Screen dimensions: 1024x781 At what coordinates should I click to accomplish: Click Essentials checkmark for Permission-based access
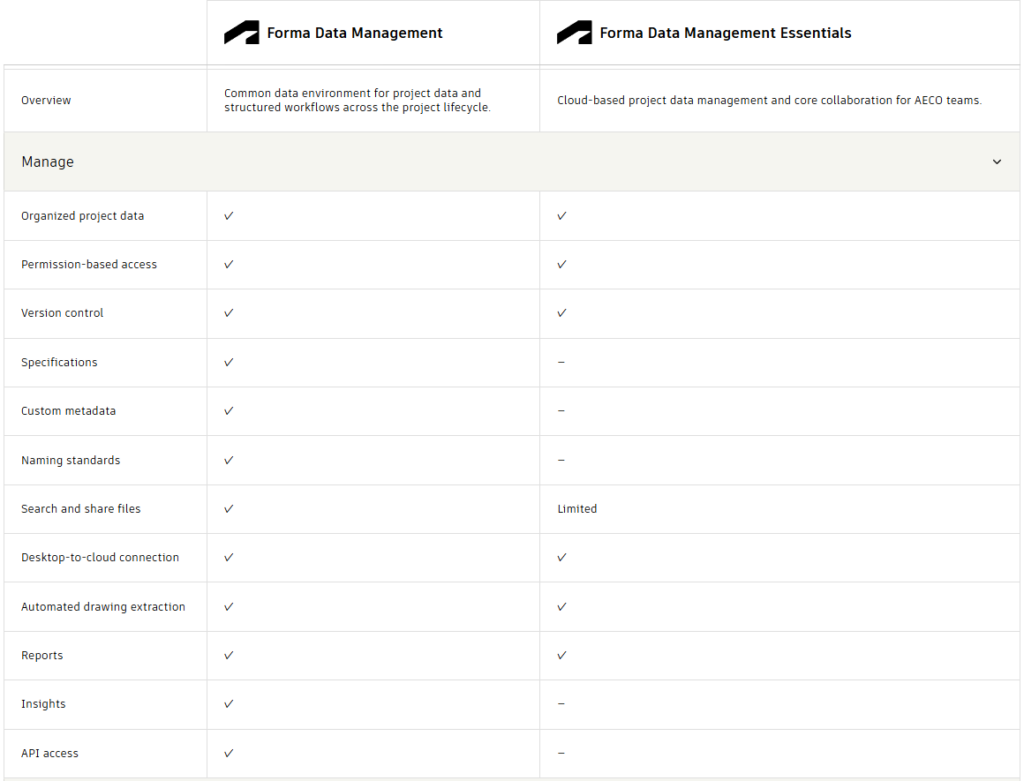click(x=562, y=264)
